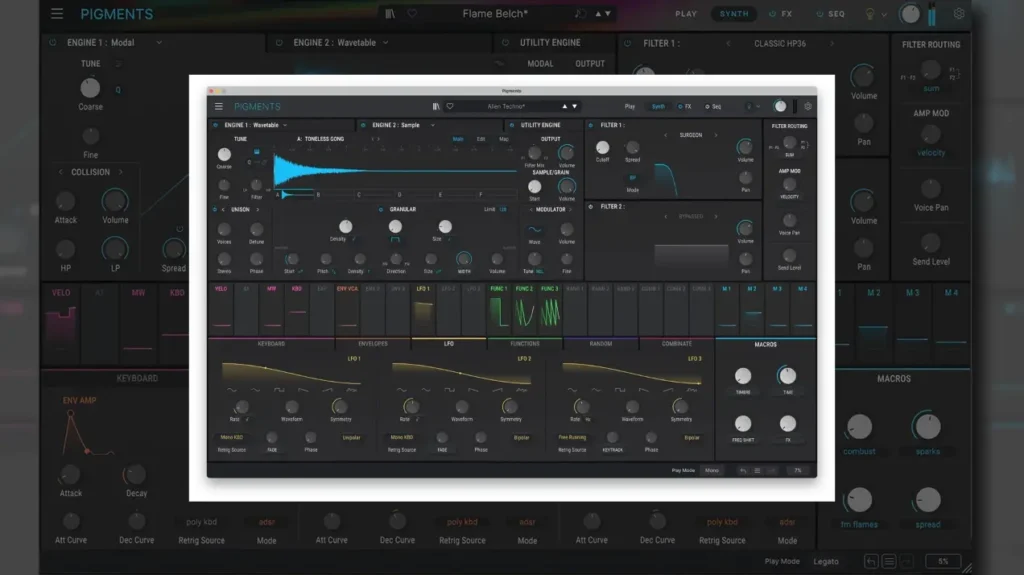Open Play Mode Legato dropdown in background window
Image resolution: width=1024 pixels, height=575 pixels.
tap(826, 561)
